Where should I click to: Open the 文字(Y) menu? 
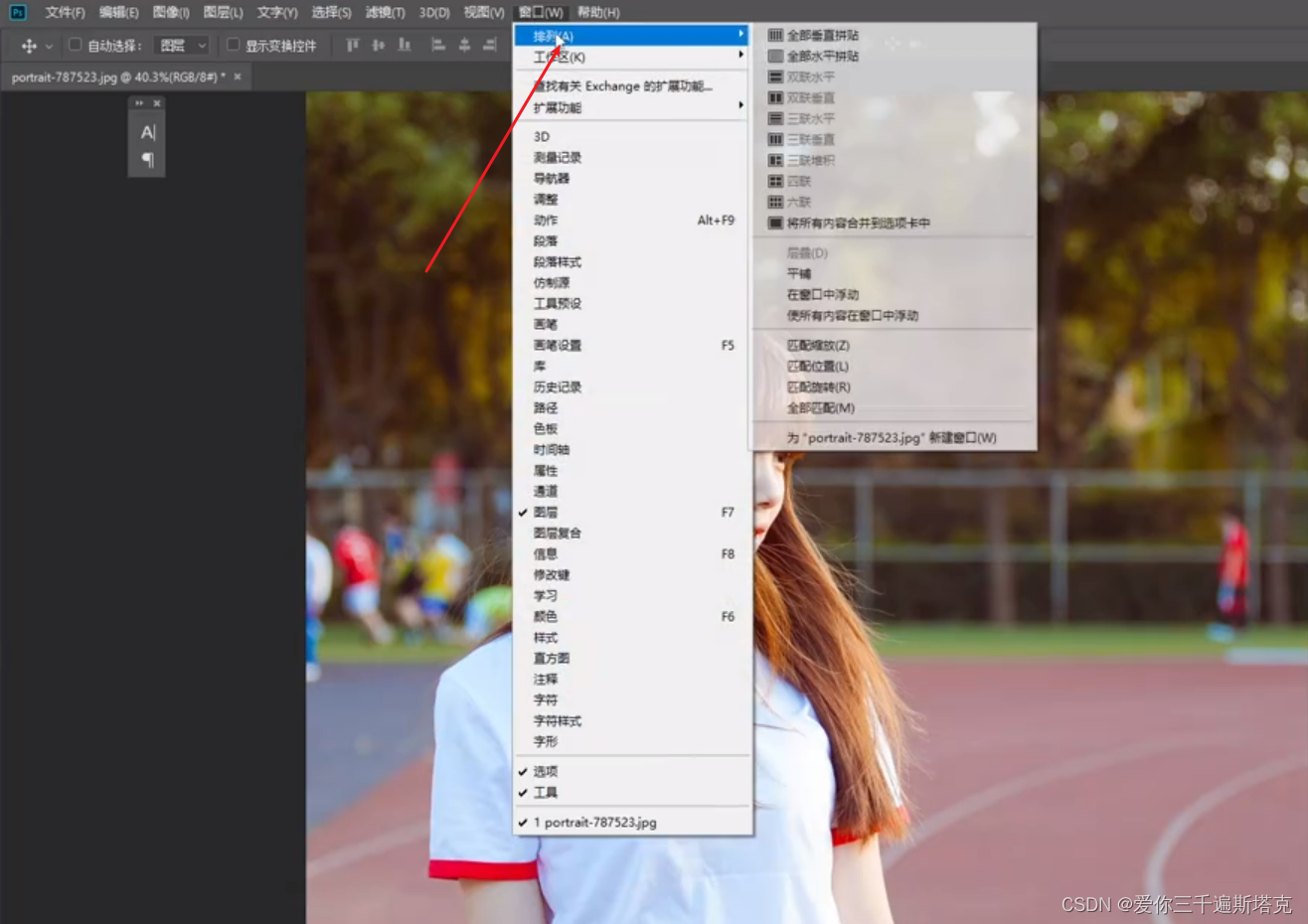[277, 12]
